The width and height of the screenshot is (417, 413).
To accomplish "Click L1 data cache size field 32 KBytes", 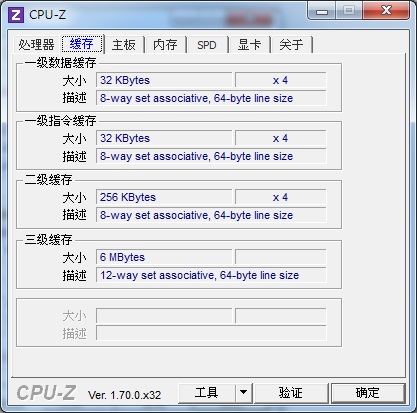I will (x=164, y=80).
